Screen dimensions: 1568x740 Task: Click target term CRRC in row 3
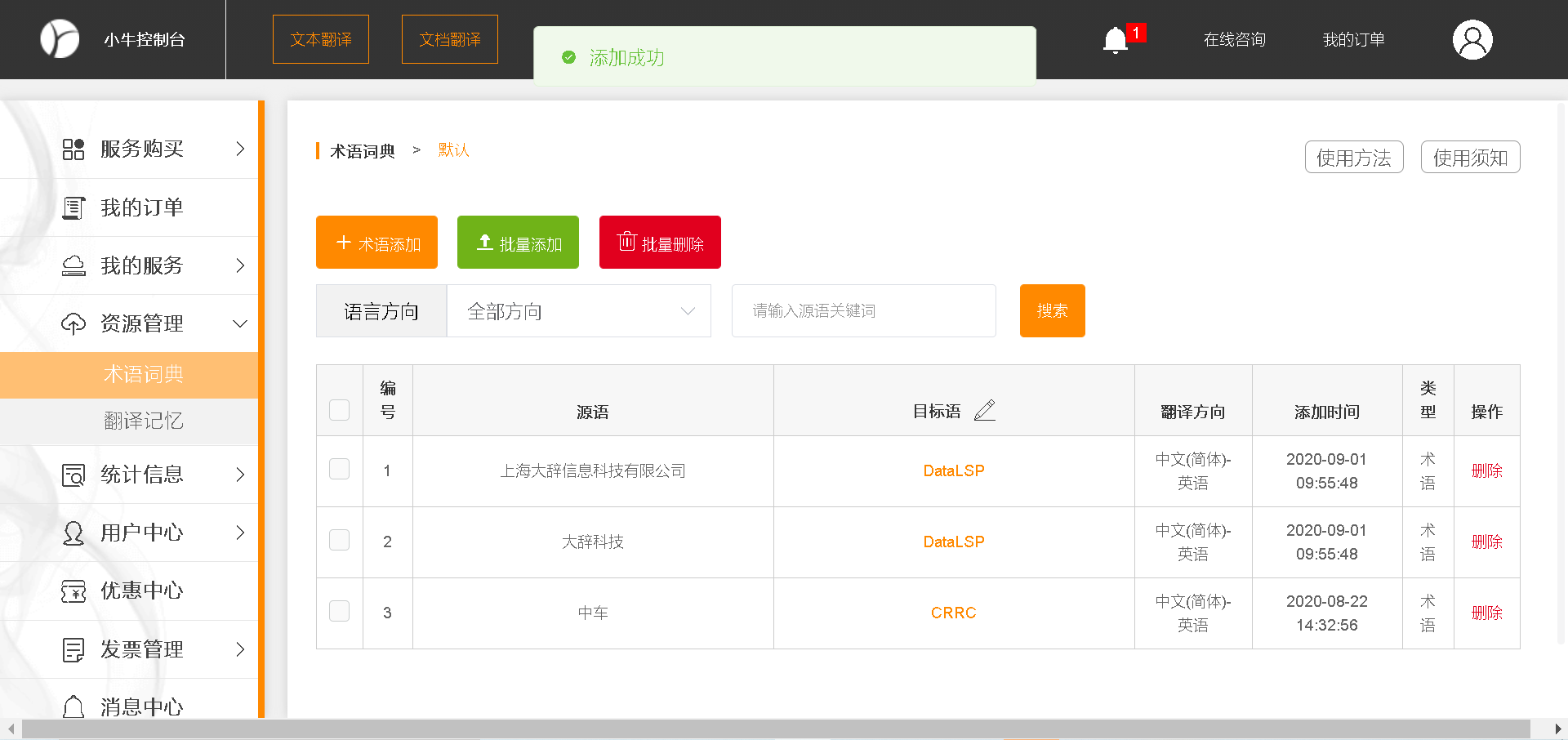click(x=954, y=613)
